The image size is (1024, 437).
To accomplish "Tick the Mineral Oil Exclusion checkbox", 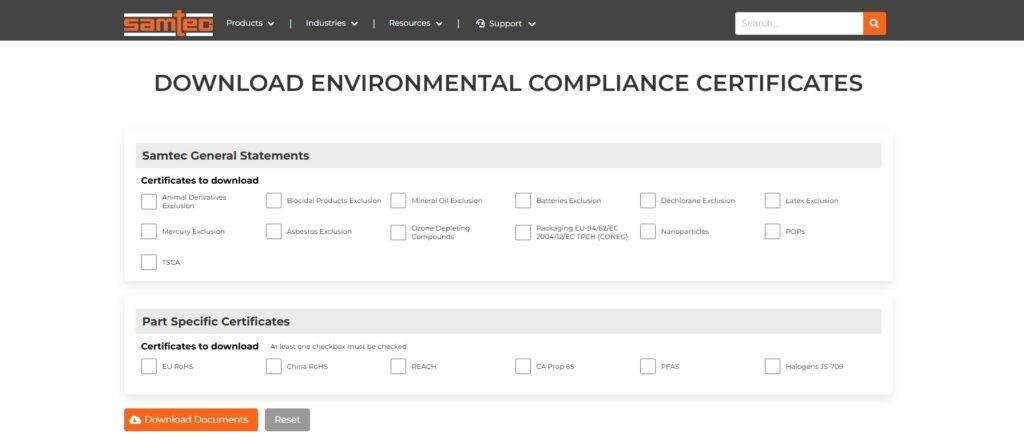I will point(398,201).
